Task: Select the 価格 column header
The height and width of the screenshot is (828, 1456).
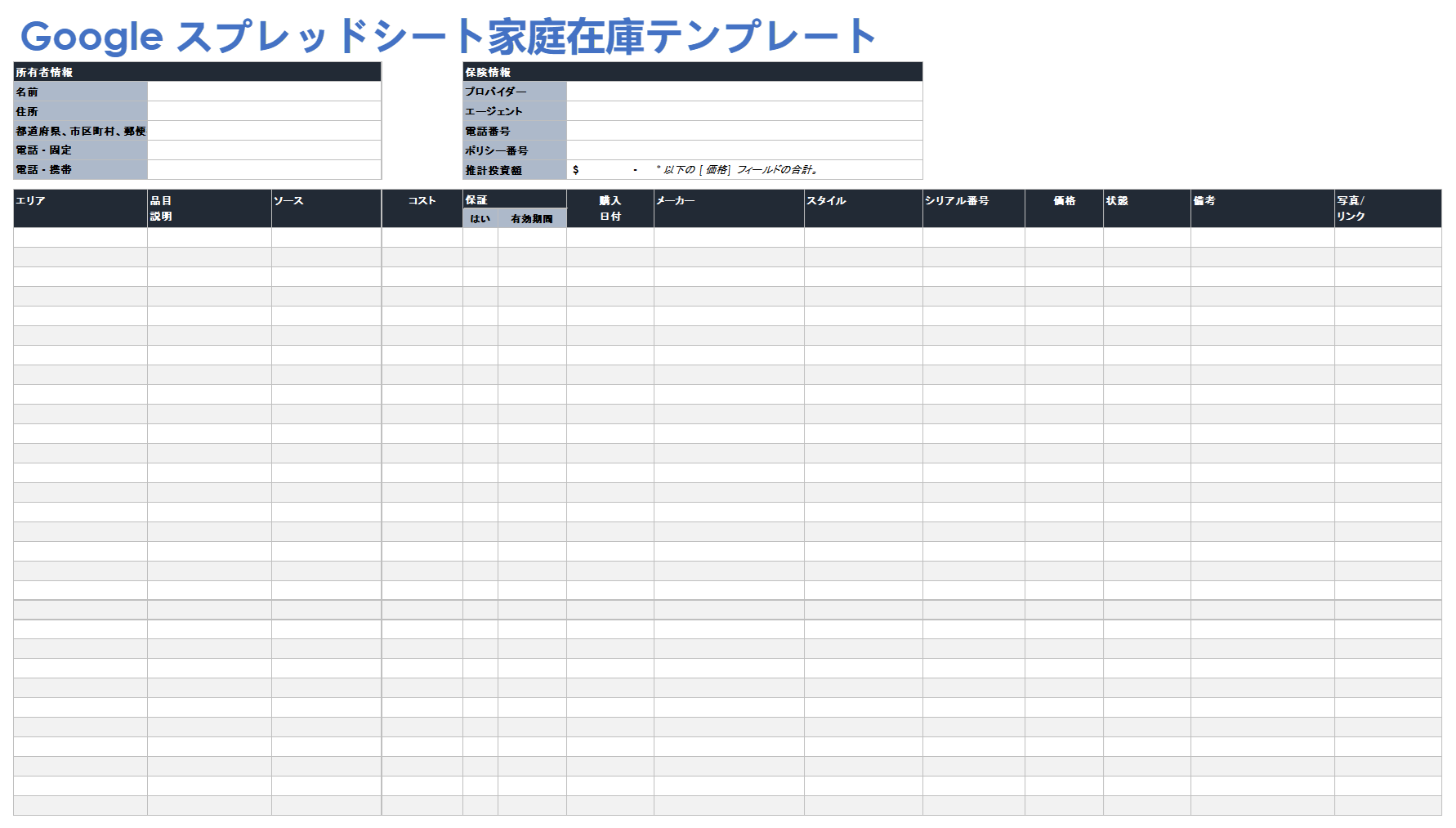Action: (1064, 208)
